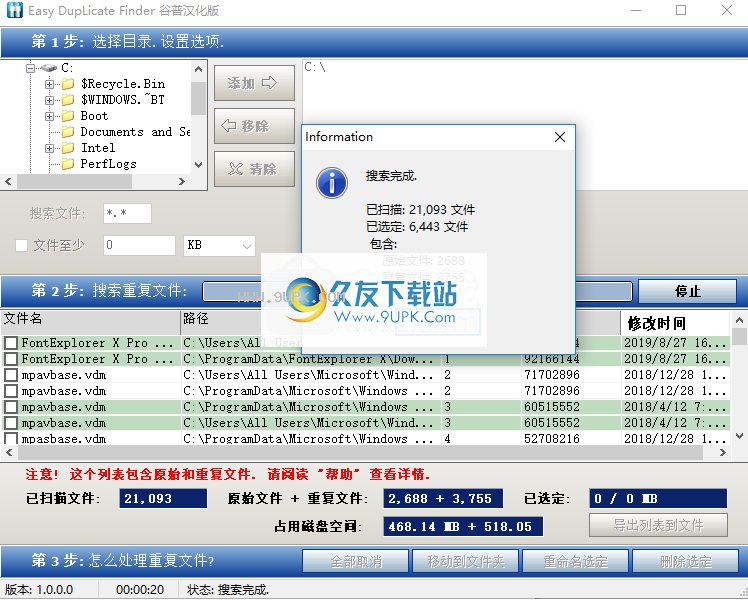Image resolution: width=748 pixels, height=600 pixels.
Task: Click the 删除选定 delete selected button
Action: tap(686, 561)
